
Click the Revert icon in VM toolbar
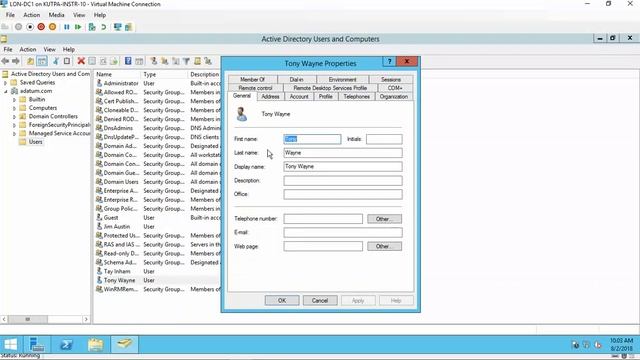click(104, 27)
